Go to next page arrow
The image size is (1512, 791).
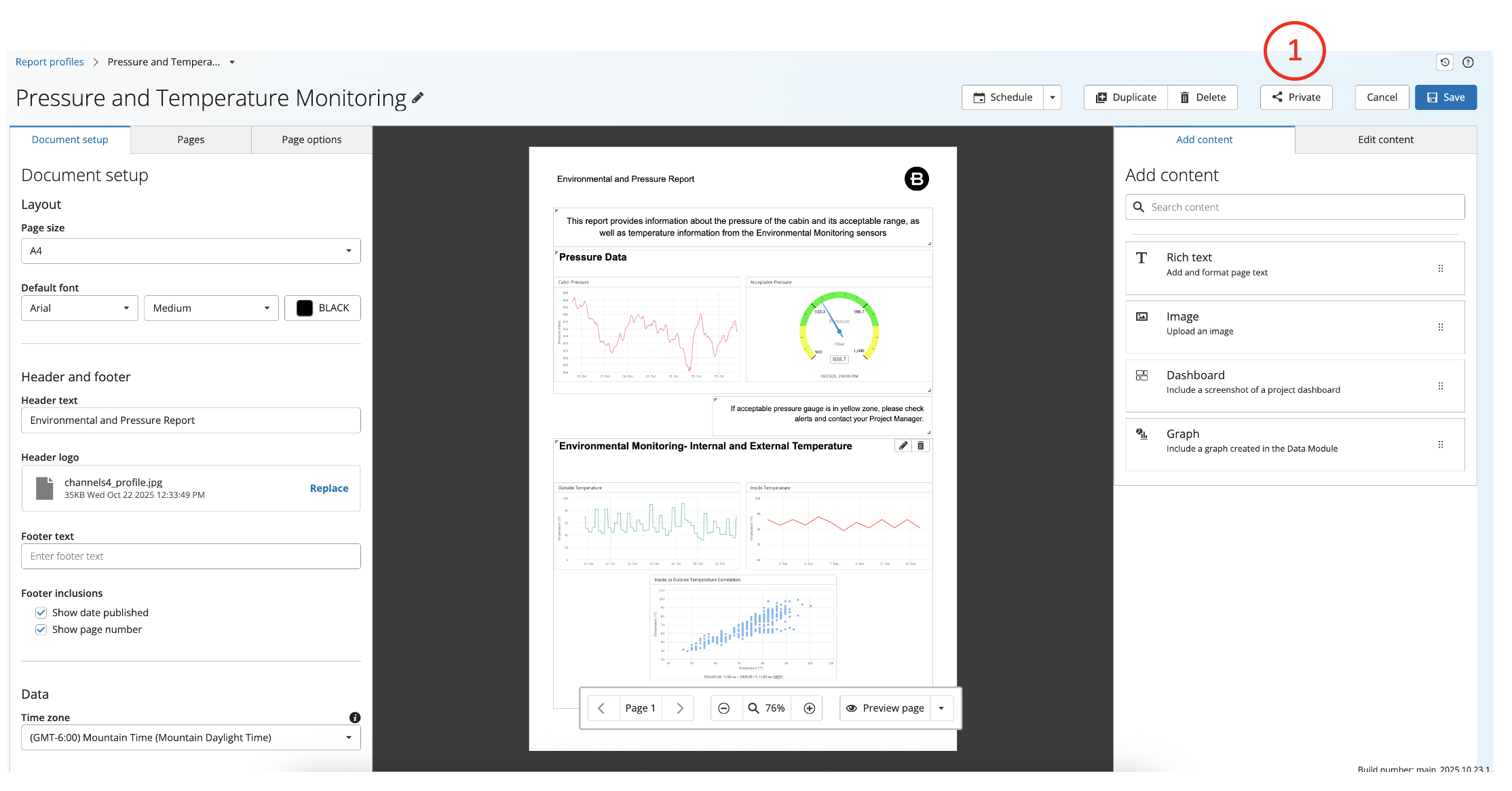coord(679,708)
